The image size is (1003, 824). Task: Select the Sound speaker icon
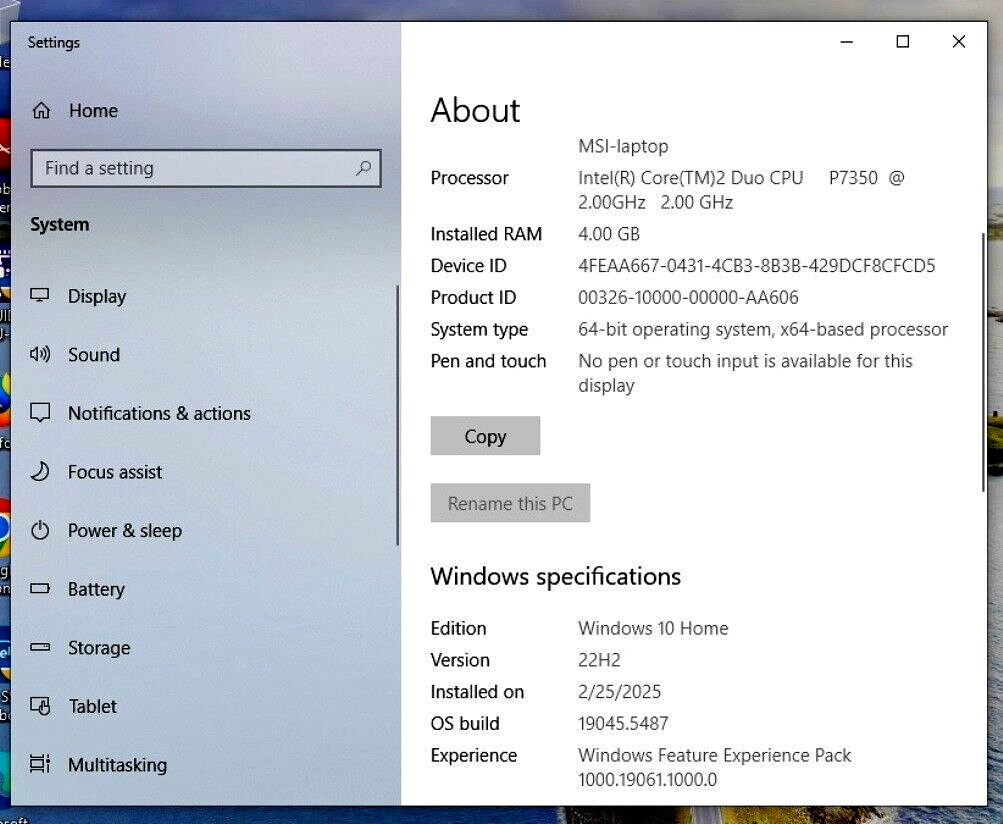40,354
